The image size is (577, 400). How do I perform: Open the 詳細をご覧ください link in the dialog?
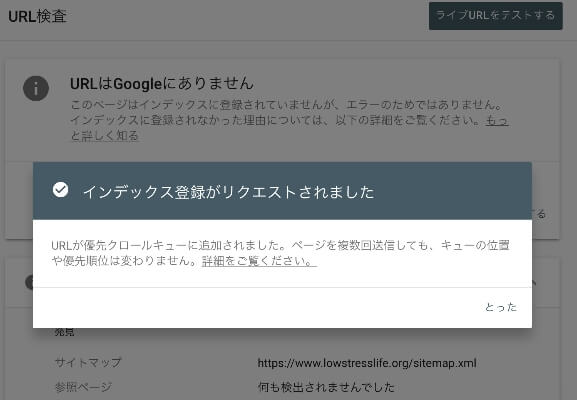259,261
